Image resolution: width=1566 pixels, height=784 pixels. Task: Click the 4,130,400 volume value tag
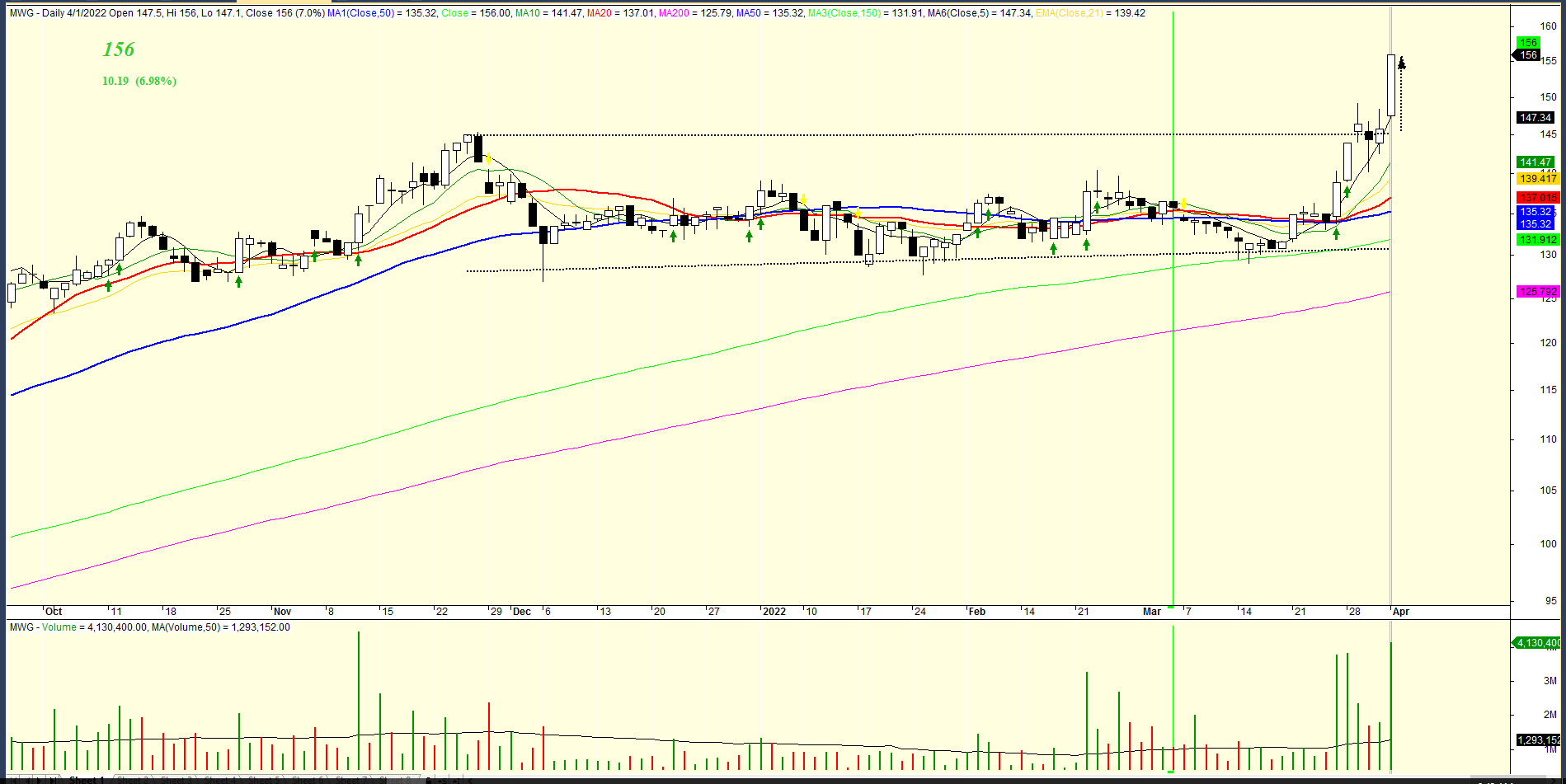coord(1537,643)
